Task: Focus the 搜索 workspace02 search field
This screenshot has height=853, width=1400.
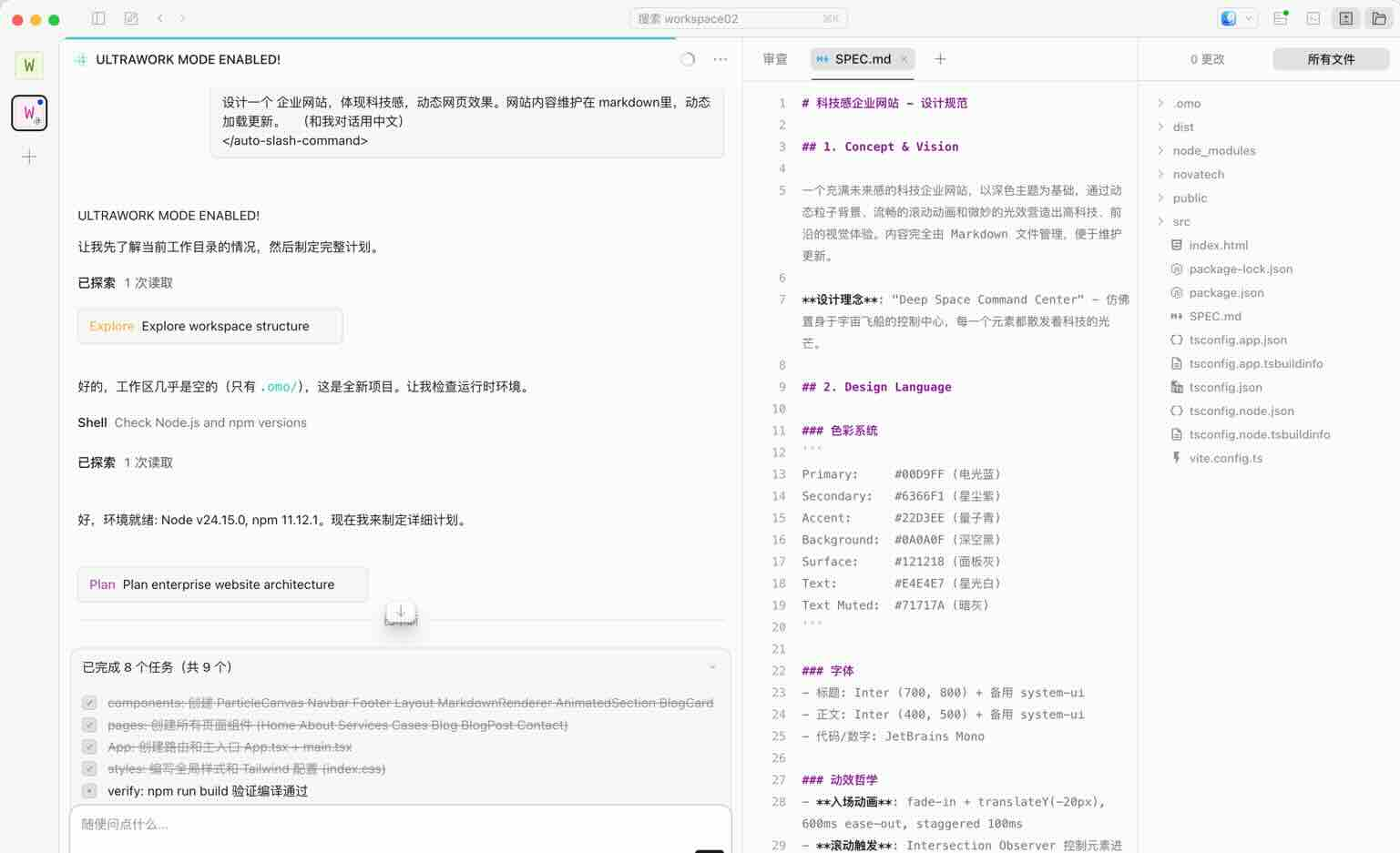Action: (x=739, y=18)
